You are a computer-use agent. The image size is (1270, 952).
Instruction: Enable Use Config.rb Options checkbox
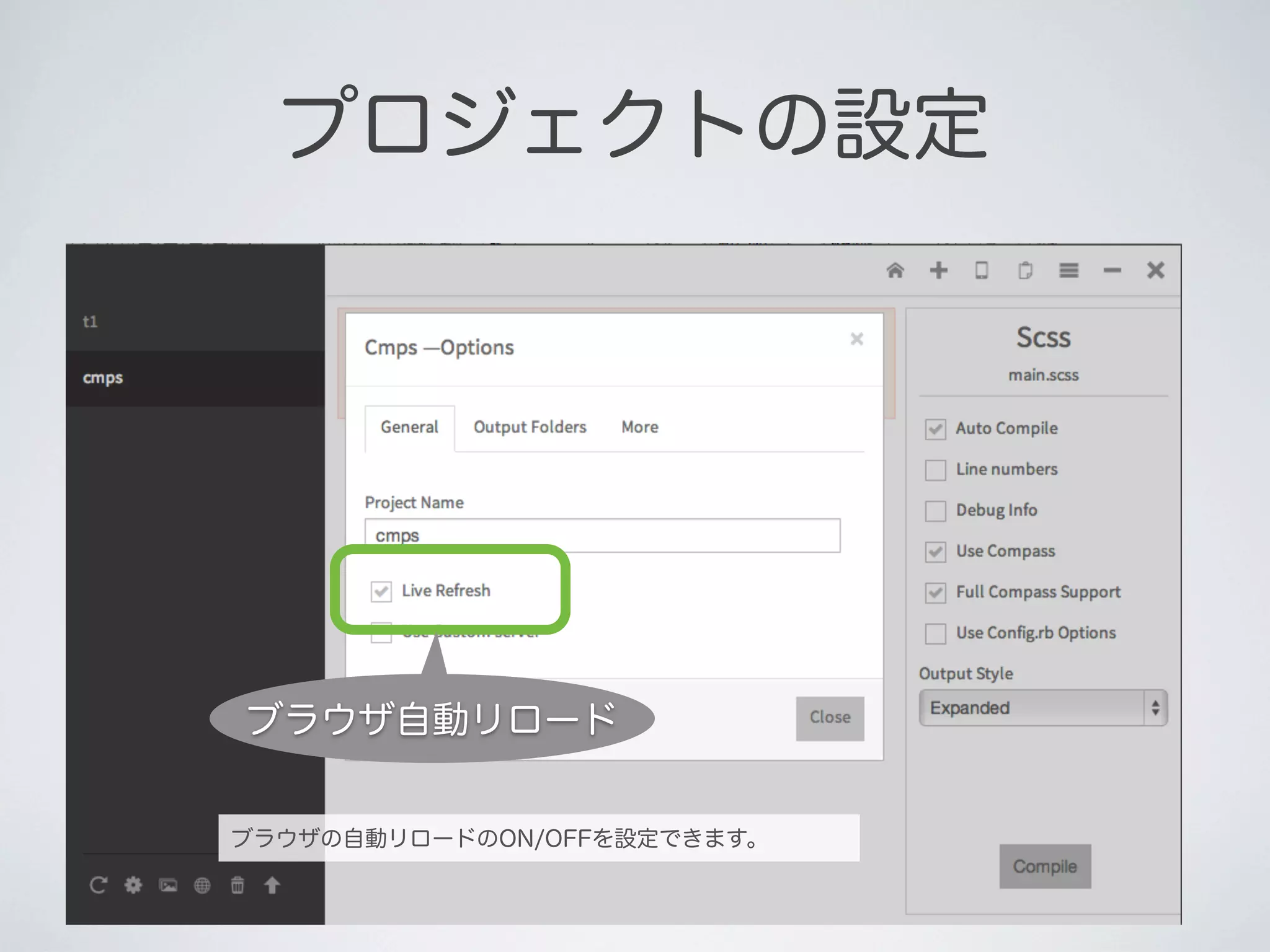935,633
